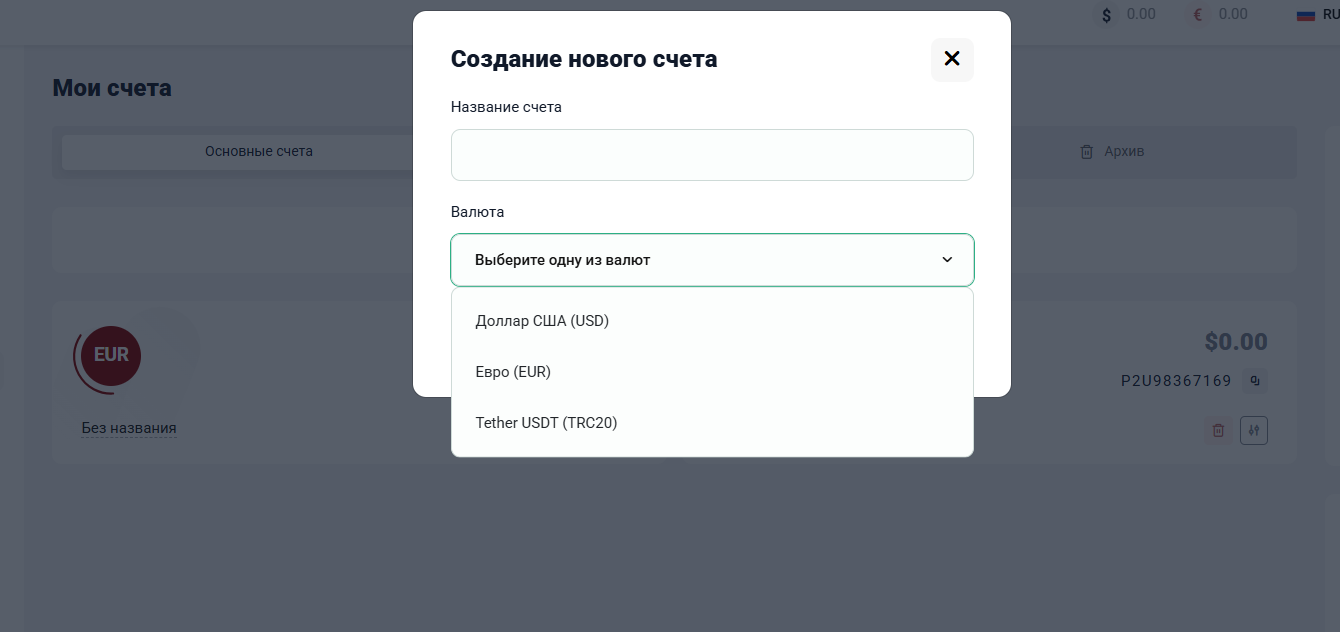Click the P2U98367169 account number
The width and height of the screenshot is (1340, 632).
1176,381
